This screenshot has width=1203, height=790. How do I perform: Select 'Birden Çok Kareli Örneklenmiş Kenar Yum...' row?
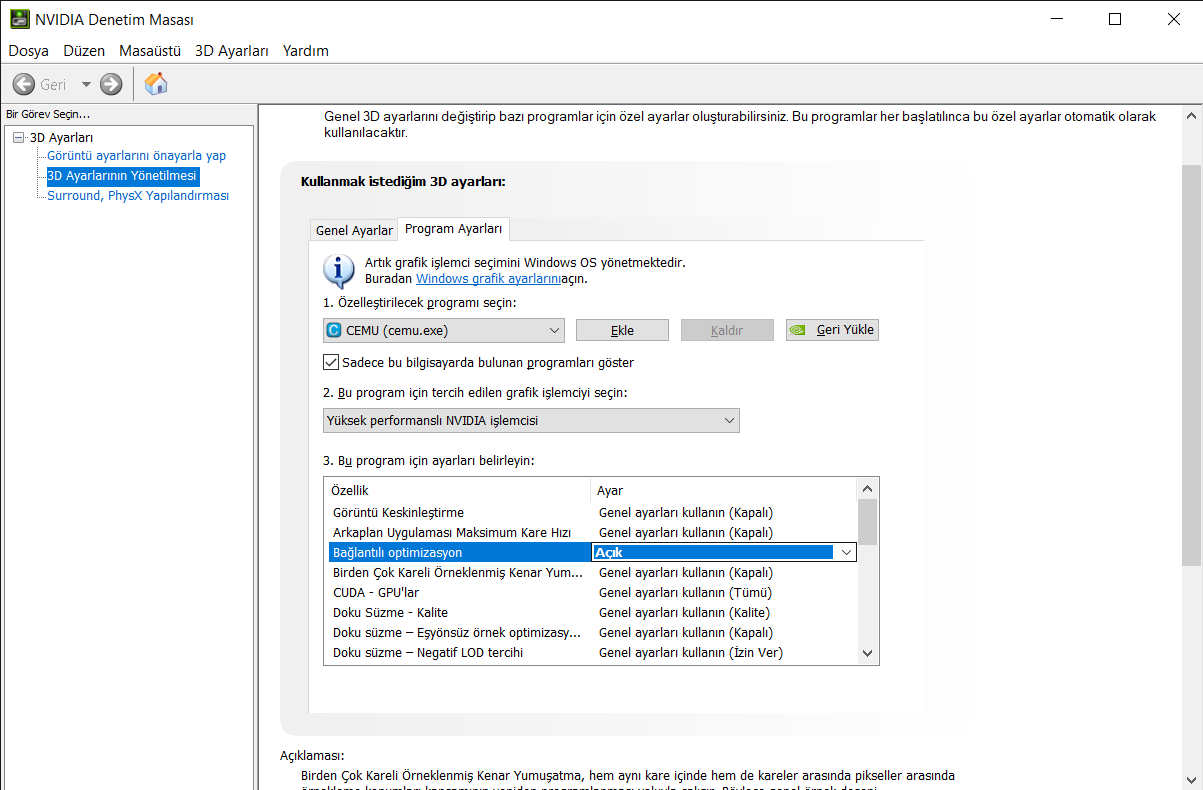coord(594,572)
